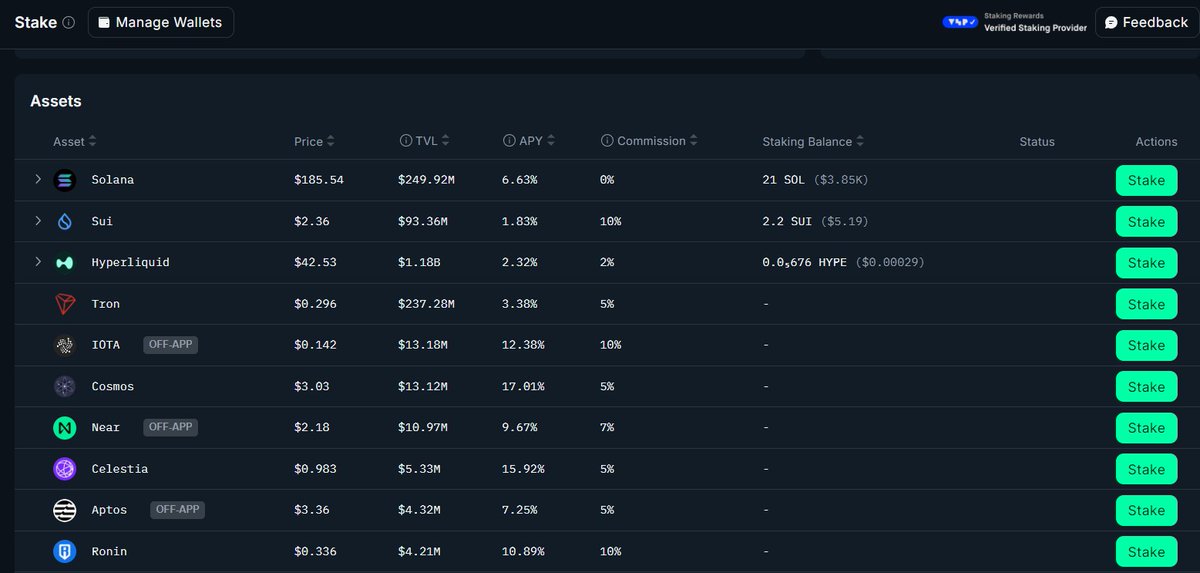Click the APY column info icon
The image size is (1200, 573).
(508, 141)
